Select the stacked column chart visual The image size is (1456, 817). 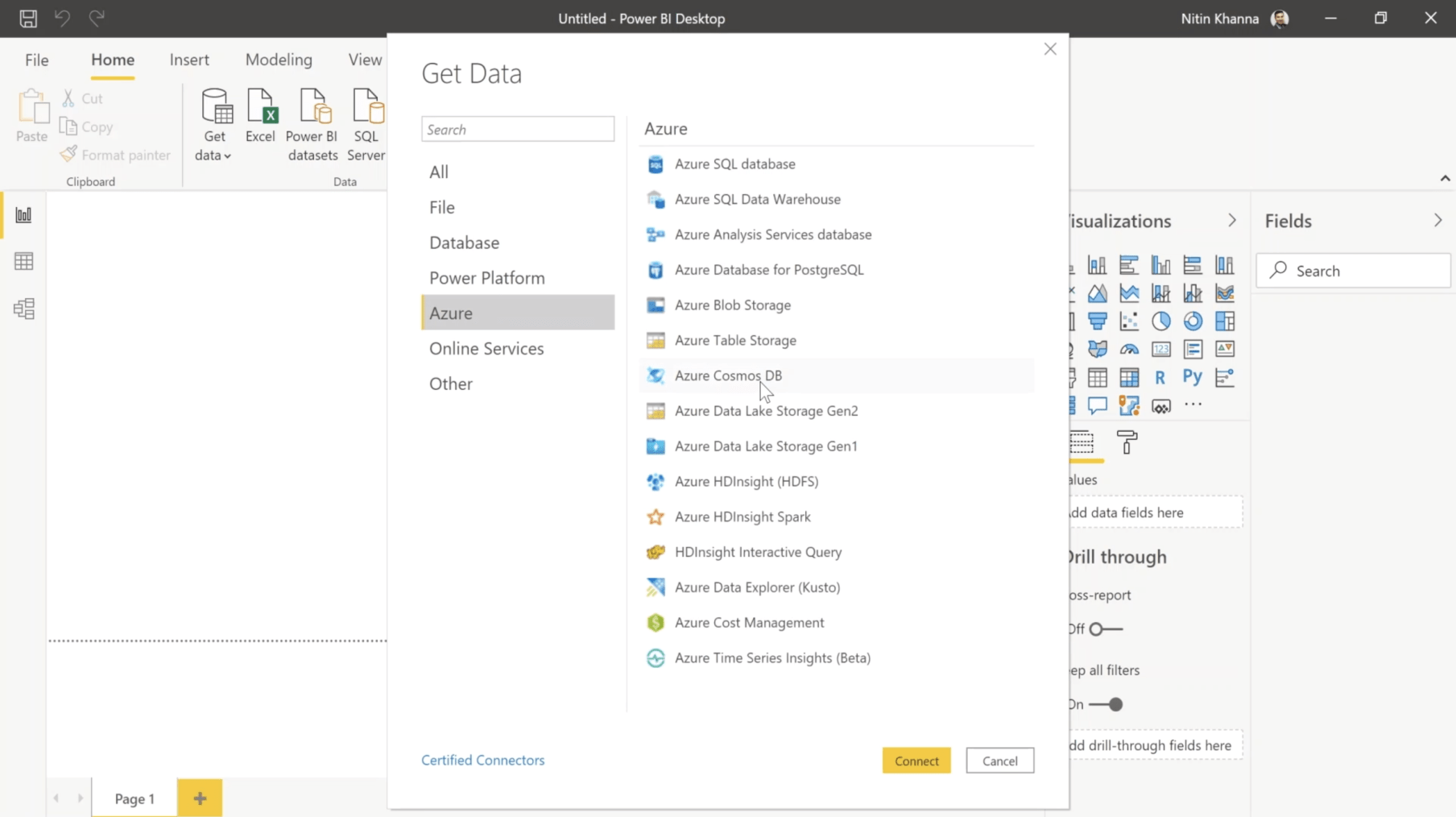click(x=1097, y=265)
